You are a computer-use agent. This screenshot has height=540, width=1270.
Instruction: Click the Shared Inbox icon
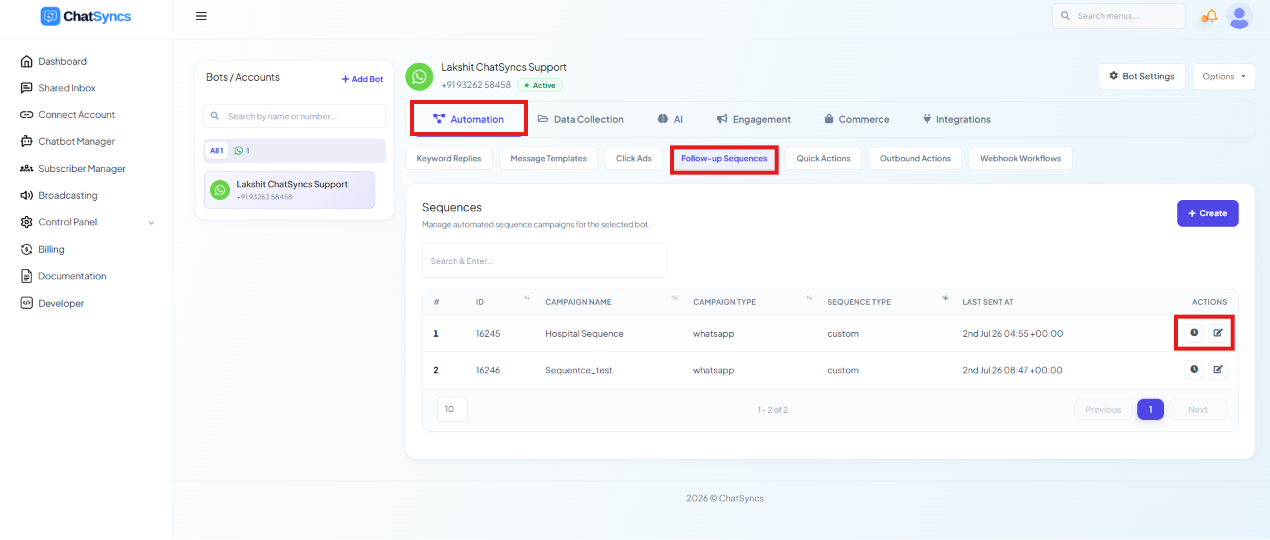[27, 88]
